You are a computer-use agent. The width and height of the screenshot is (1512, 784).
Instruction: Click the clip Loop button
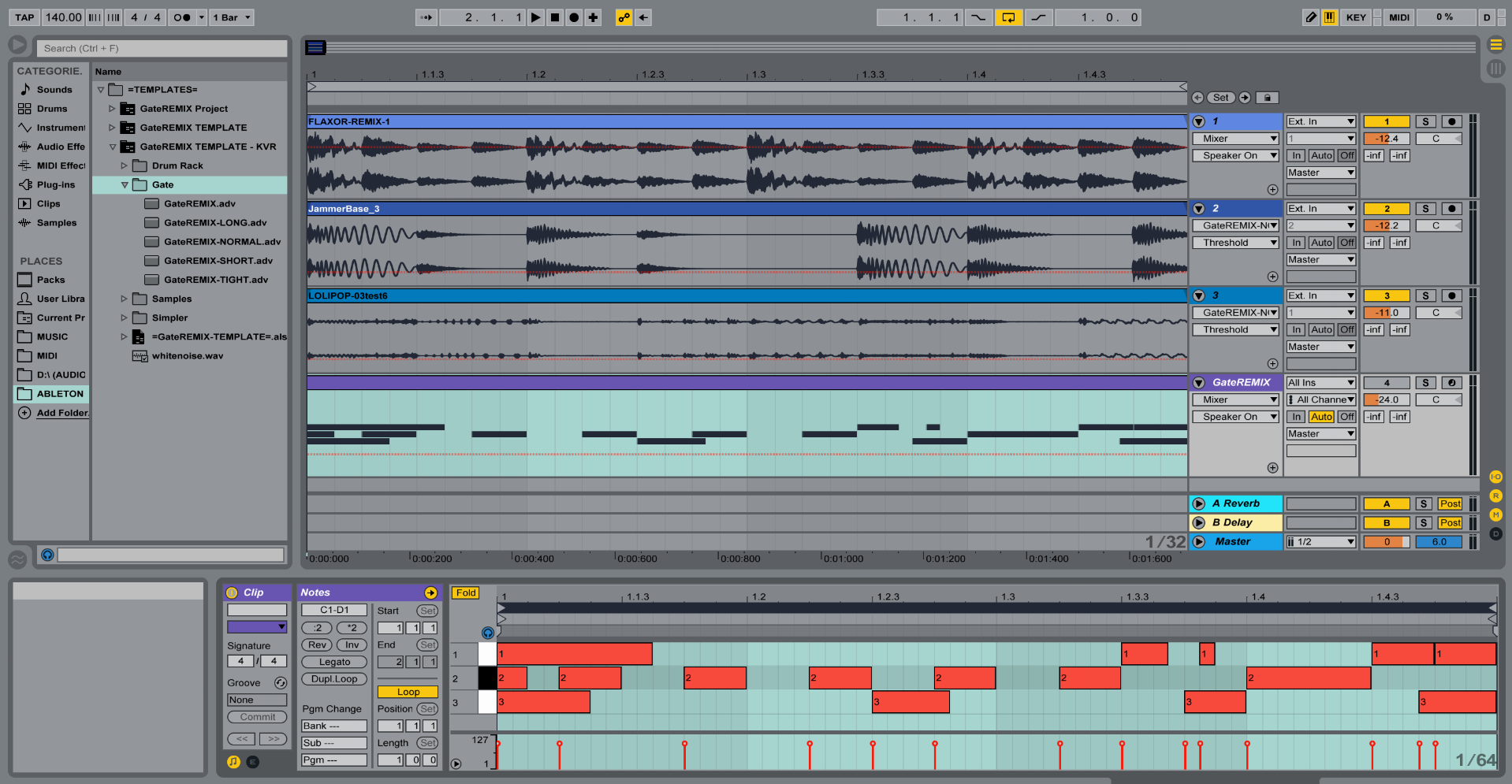pyautogui.click(x=408, y=692)
